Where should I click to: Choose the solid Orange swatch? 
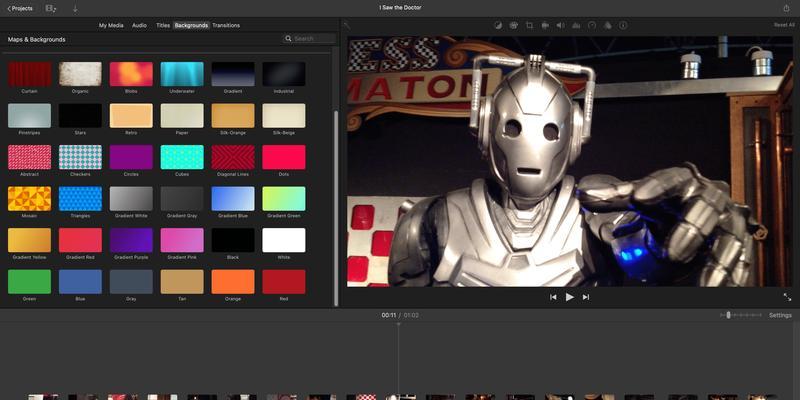pos(233,282)
